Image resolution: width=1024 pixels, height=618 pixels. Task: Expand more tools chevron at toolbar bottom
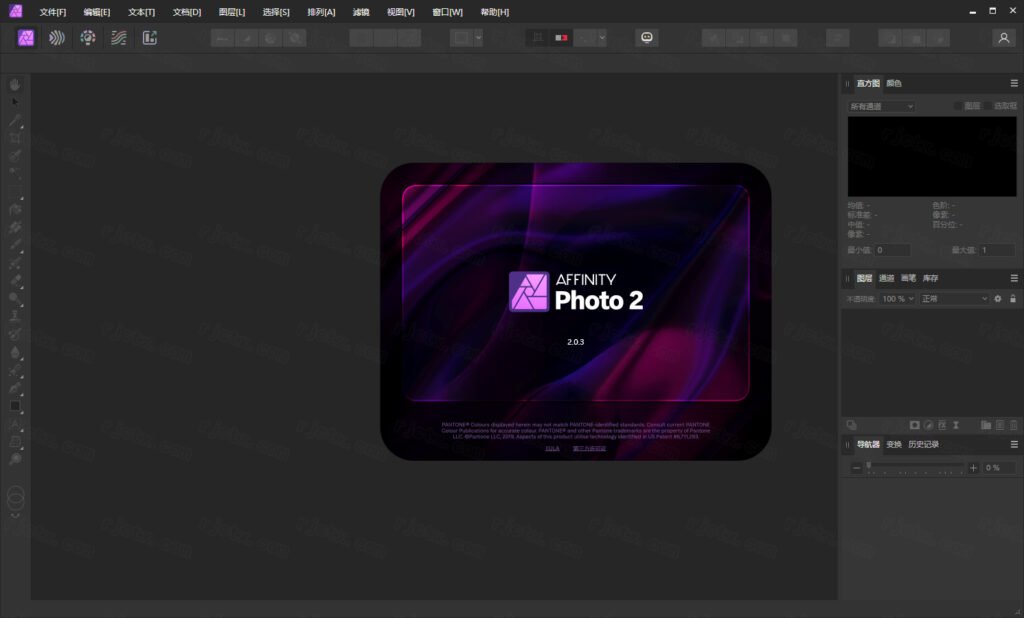coord(15,516)
